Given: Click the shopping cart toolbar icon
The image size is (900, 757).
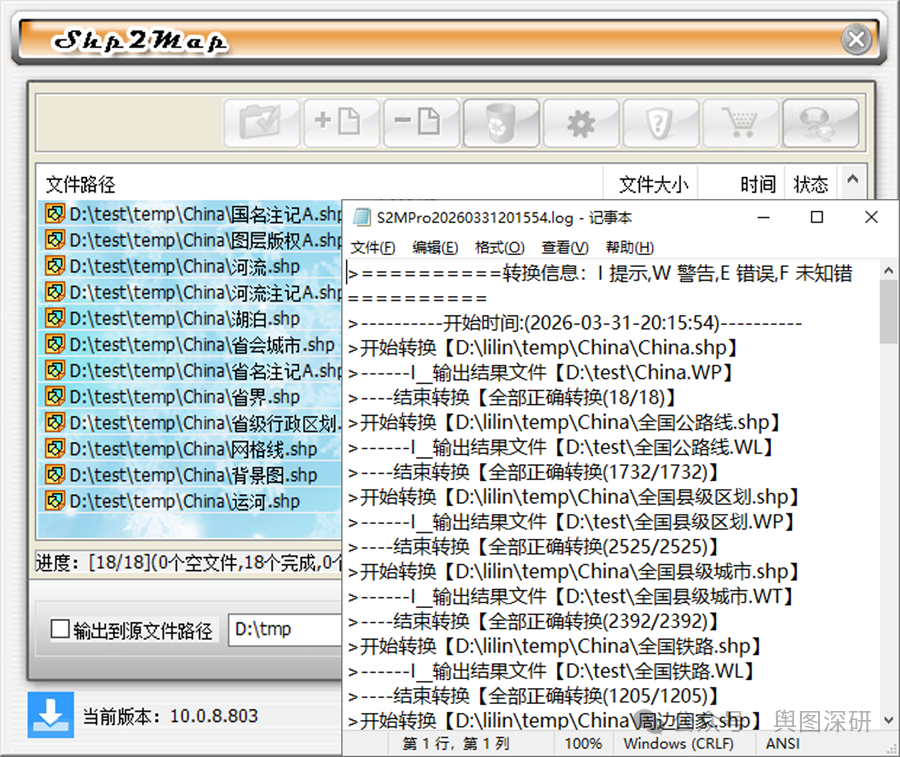Looking at the screenshot, I should point(740,121).
